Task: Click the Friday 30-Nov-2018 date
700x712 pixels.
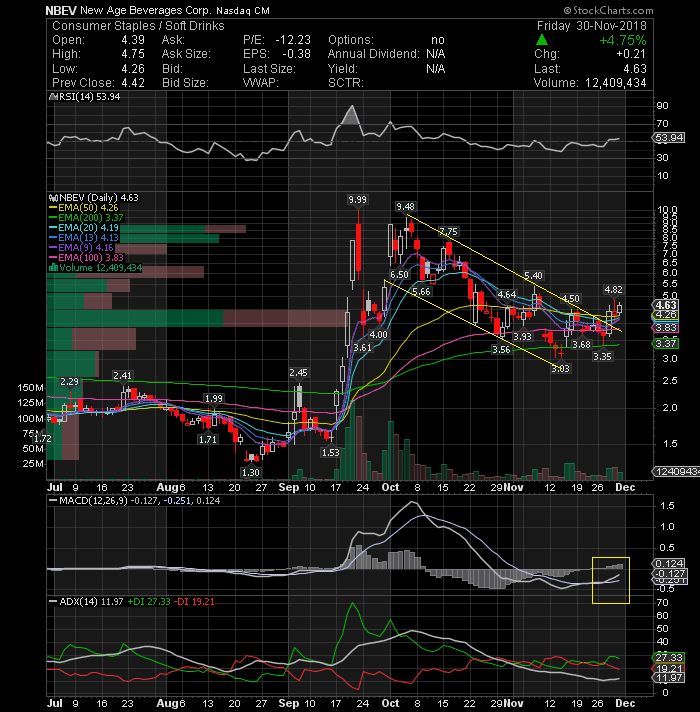Action: click(592, 26)
